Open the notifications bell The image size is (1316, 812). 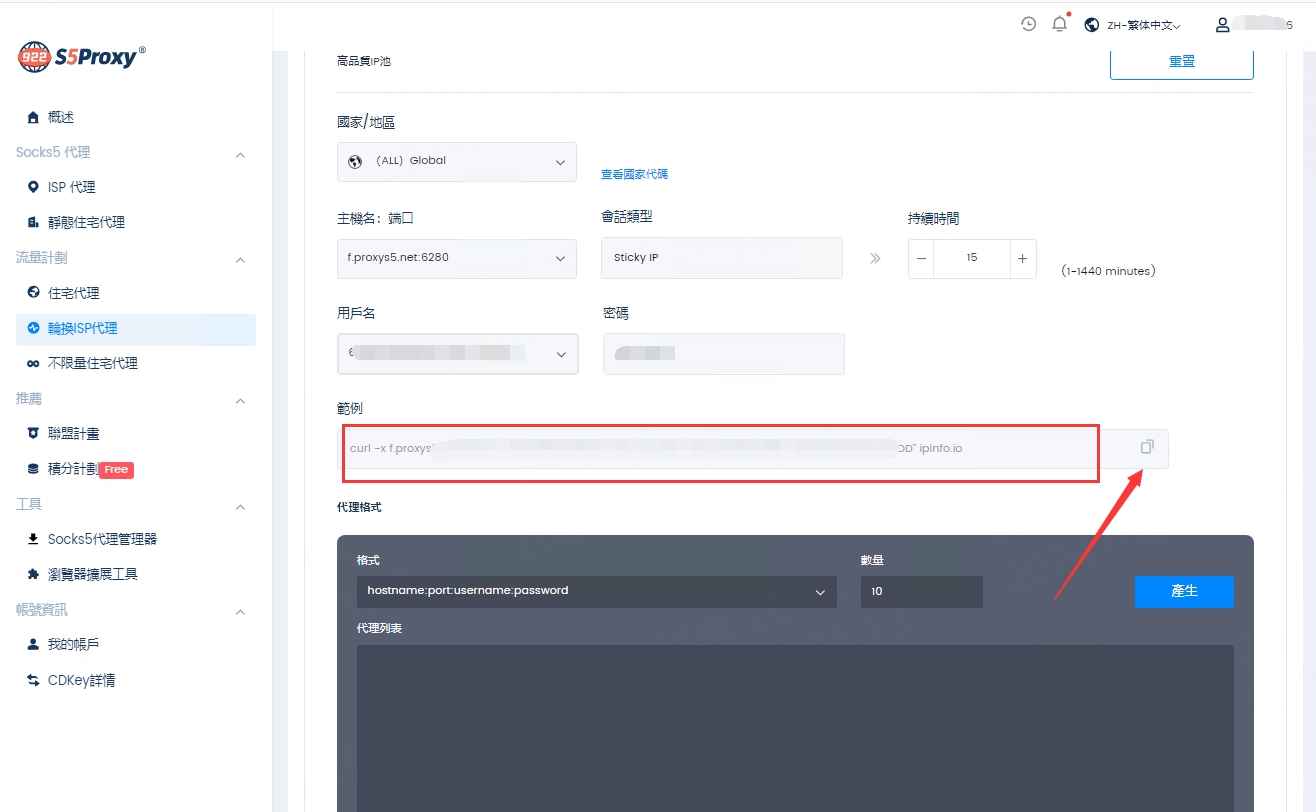1059,24
